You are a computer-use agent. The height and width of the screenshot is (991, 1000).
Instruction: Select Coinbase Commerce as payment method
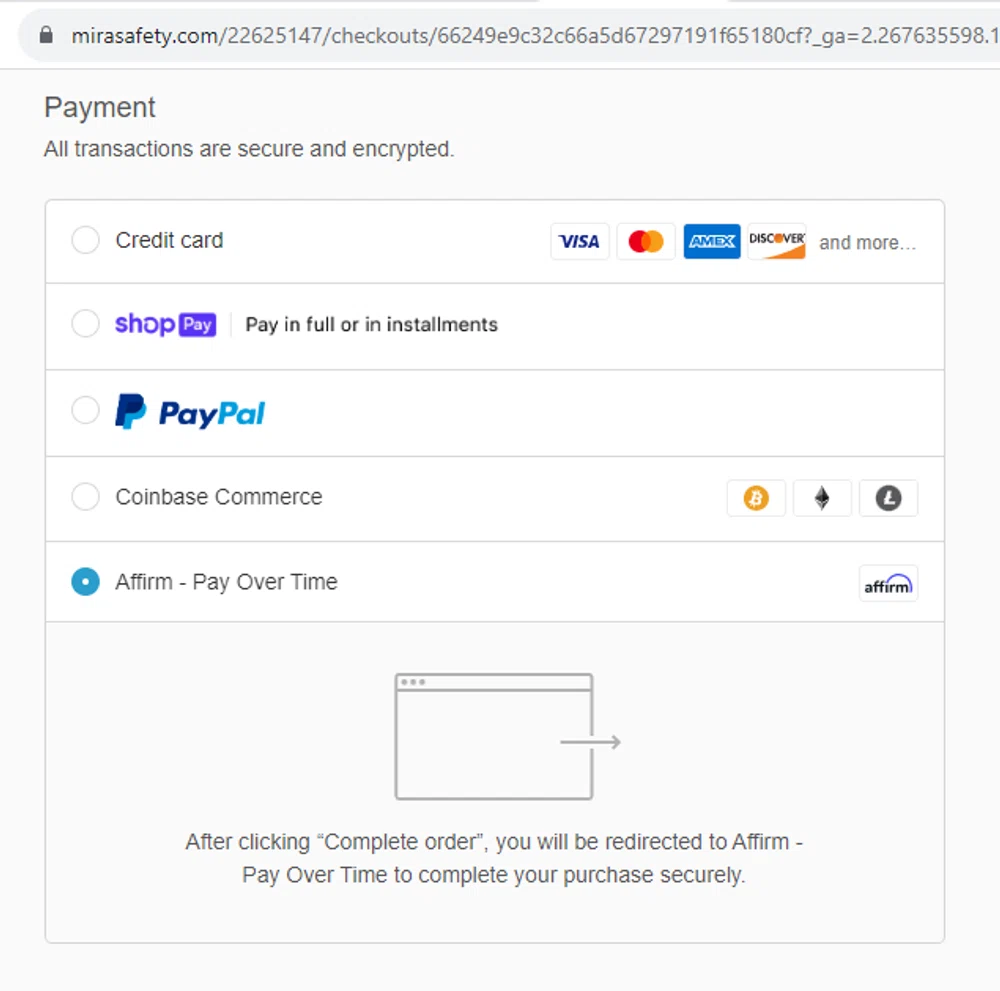(85, 497)
